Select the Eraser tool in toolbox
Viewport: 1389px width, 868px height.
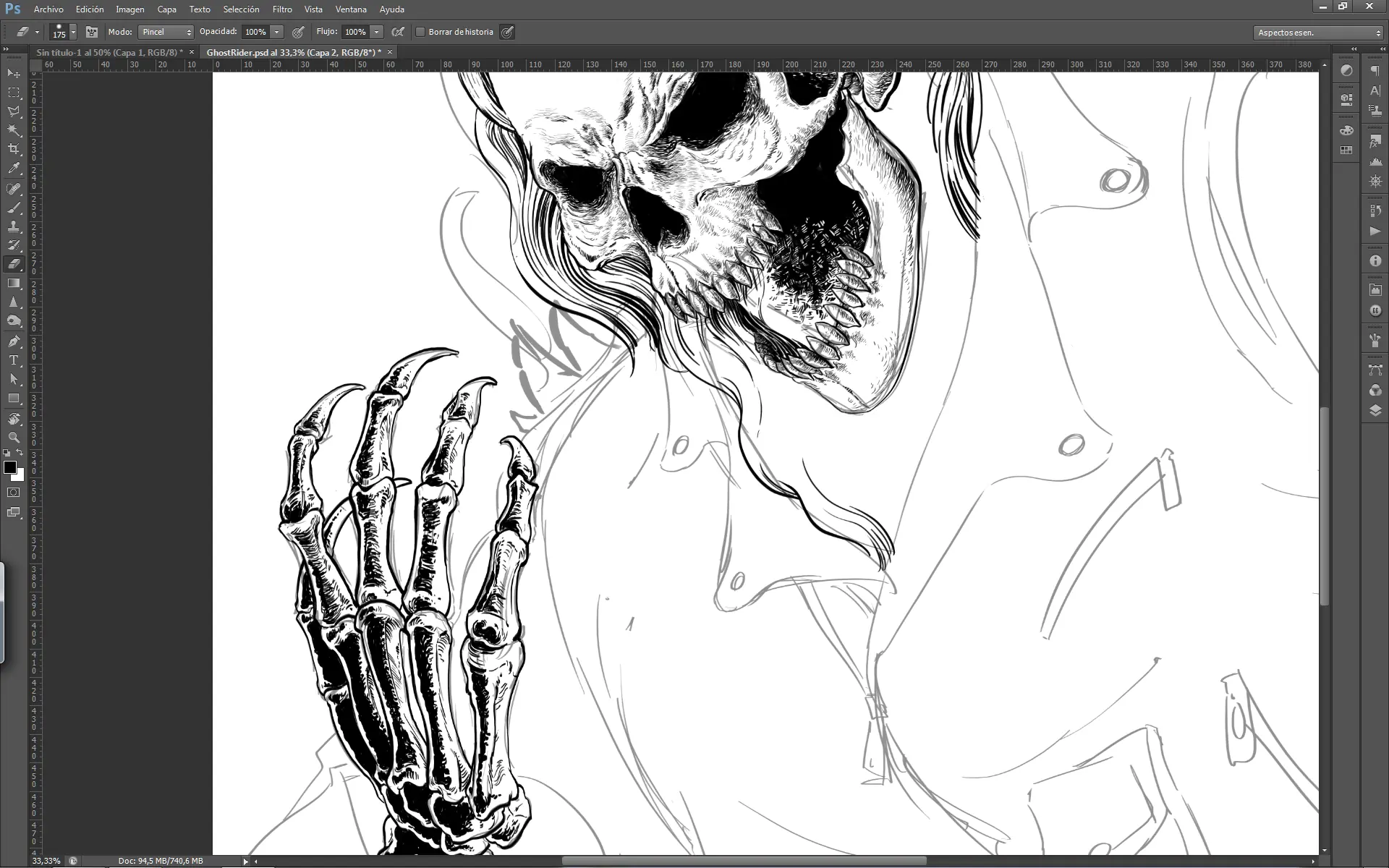pyautogui.click(x=14, y=264)
